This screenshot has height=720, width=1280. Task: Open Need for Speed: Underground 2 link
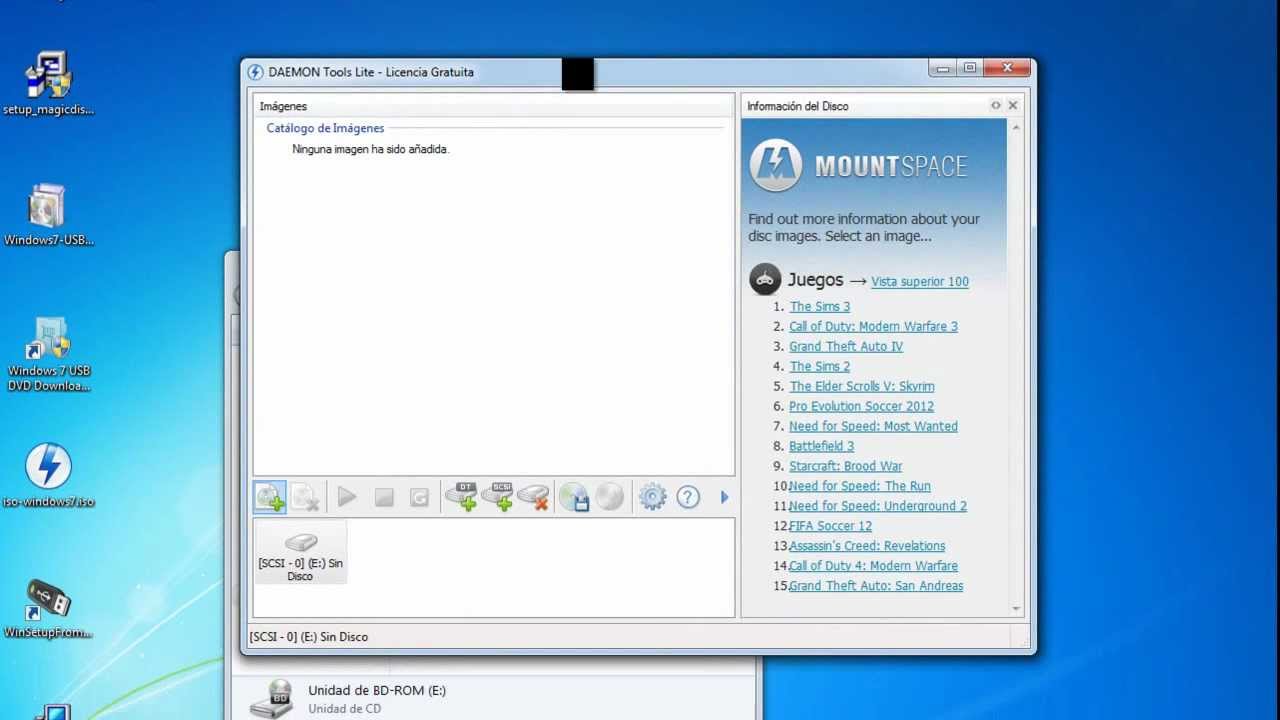pyautogui.click(x=878, y=507)
